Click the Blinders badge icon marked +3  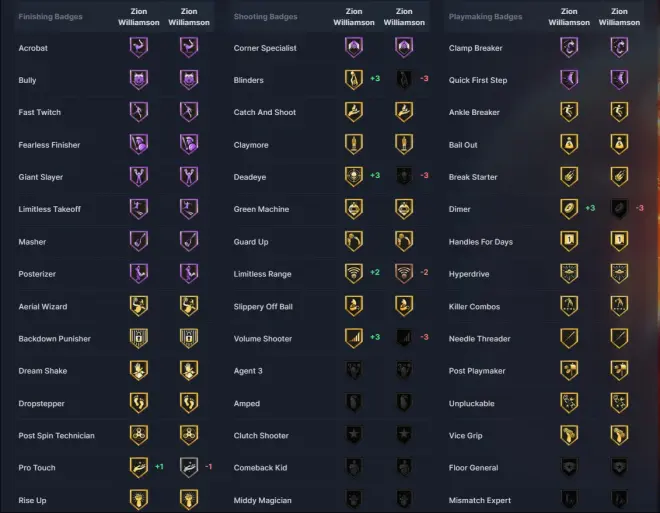pyautogui.click(x=354, y=79)
